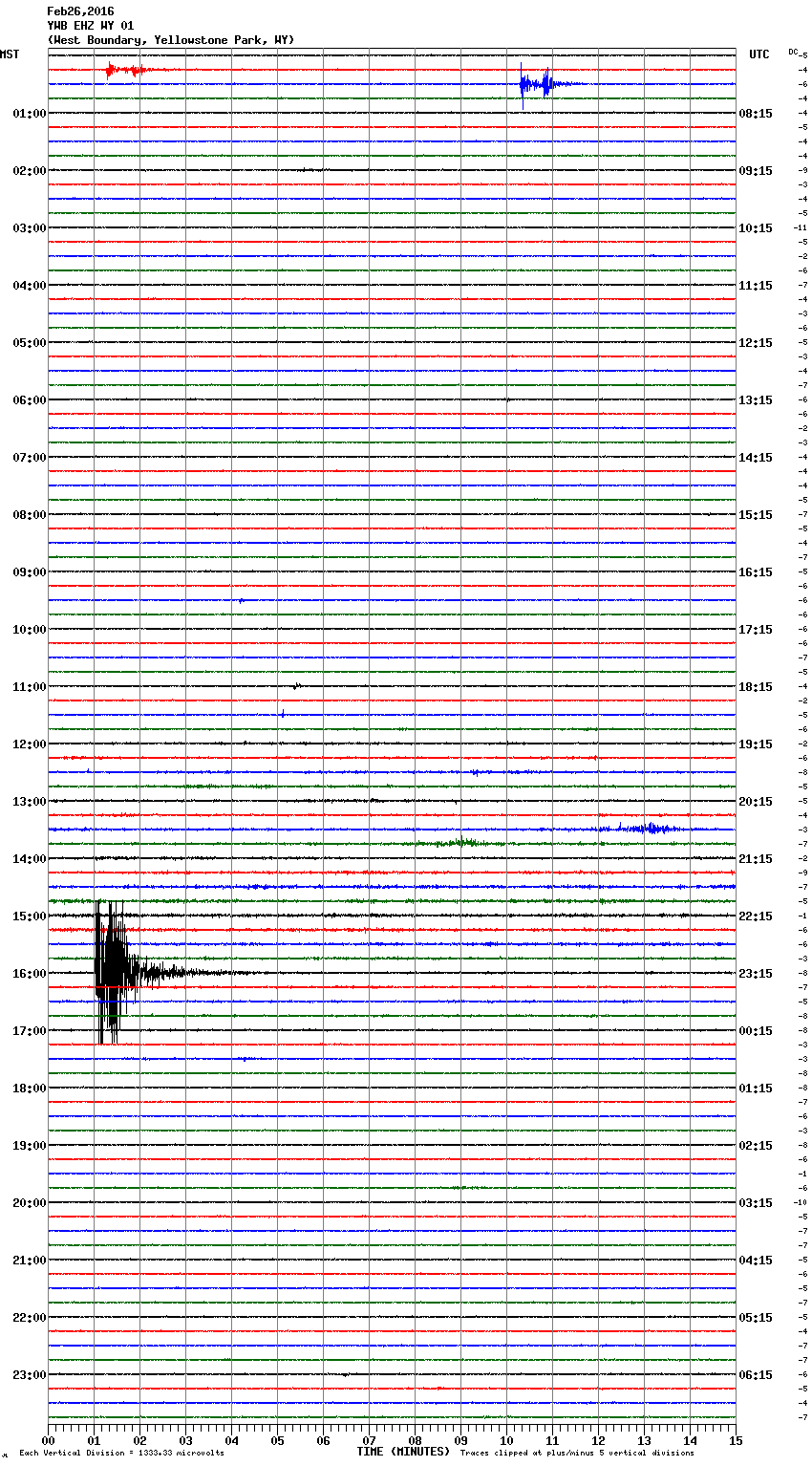
Task: Click the 00:15 UTC time label
Action: (x=756, y=1031)
